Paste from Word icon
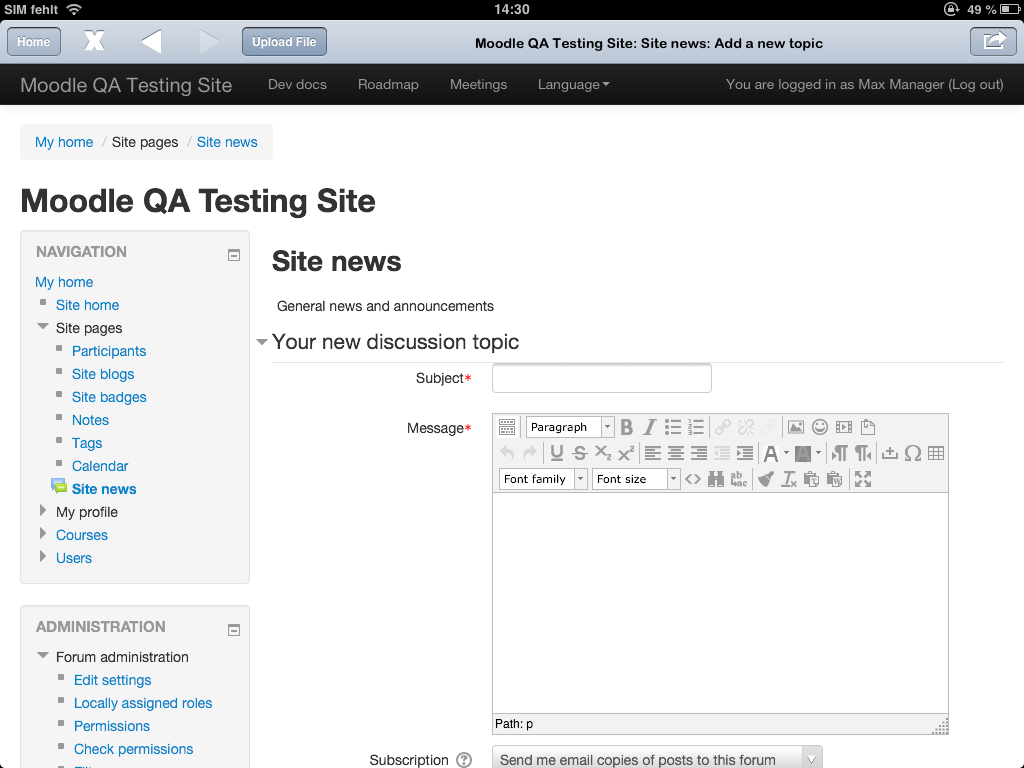This screenshot has width=1024, height=768. tap(835, 479)
